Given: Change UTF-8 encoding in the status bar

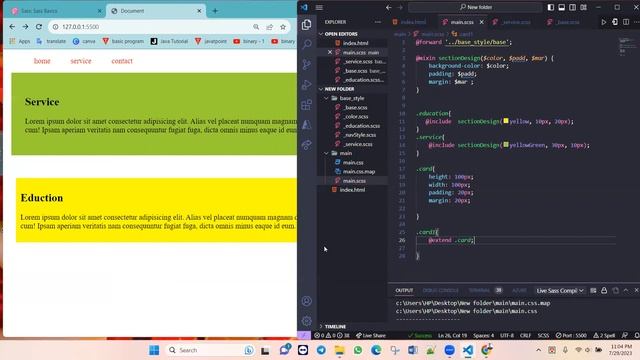Looking at the screenshot, I should coord(507,336).
